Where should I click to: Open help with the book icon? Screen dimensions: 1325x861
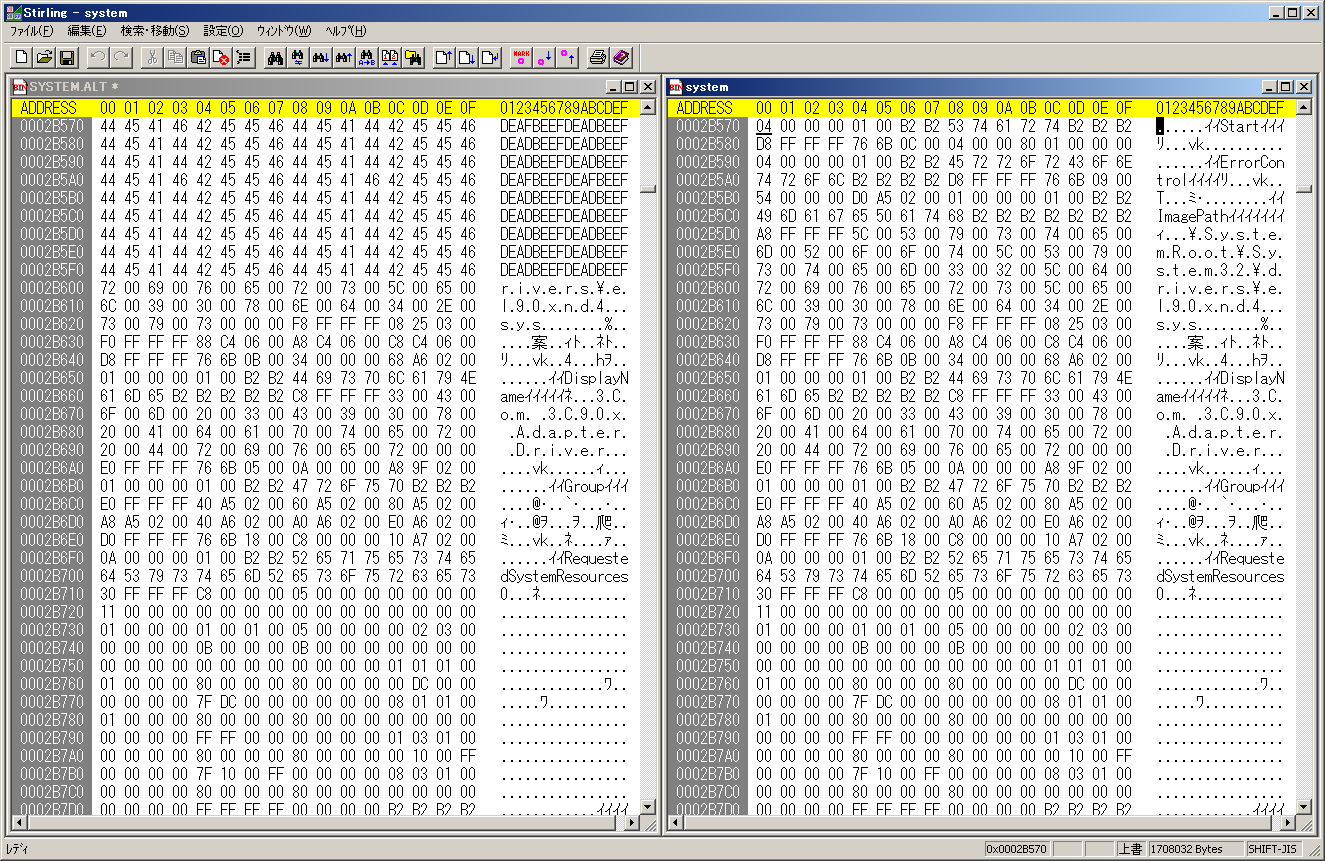(621, 57)
